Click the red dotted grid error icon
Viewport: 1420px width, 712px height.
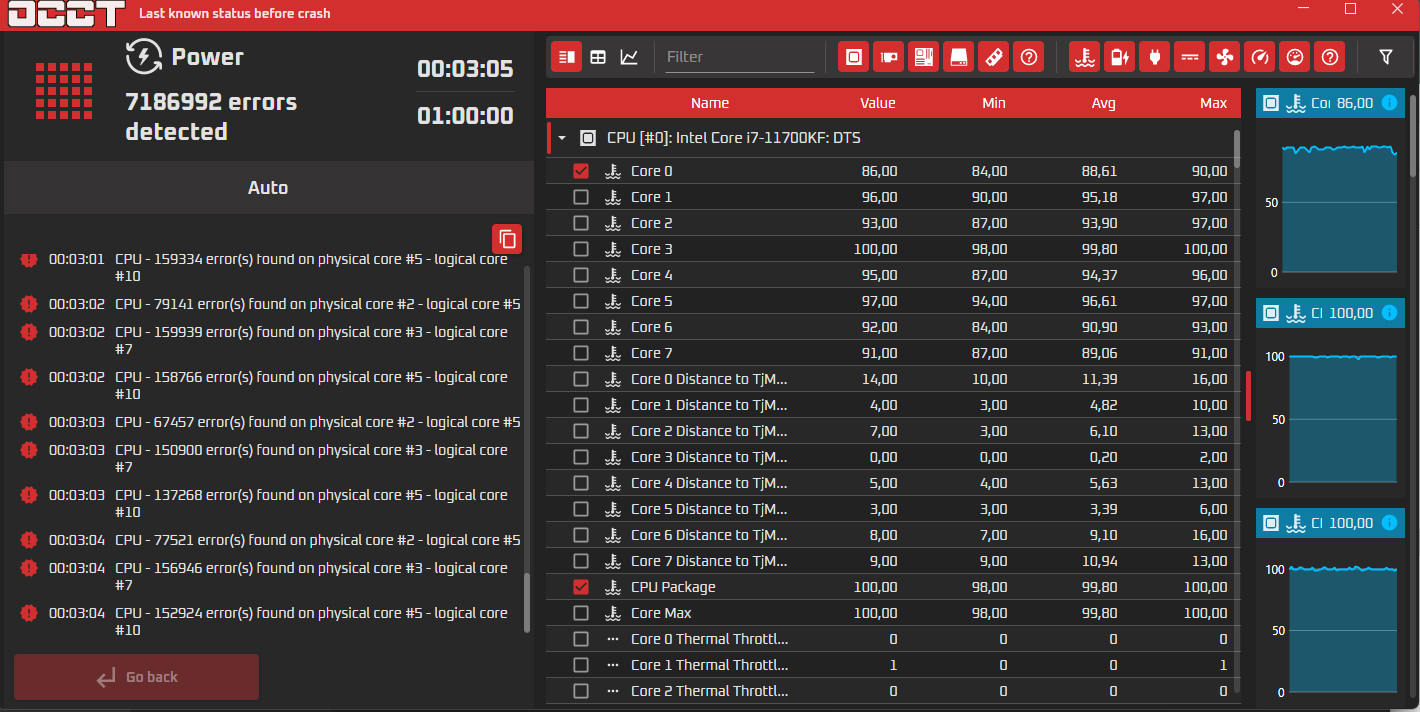(x=63, y=93)
